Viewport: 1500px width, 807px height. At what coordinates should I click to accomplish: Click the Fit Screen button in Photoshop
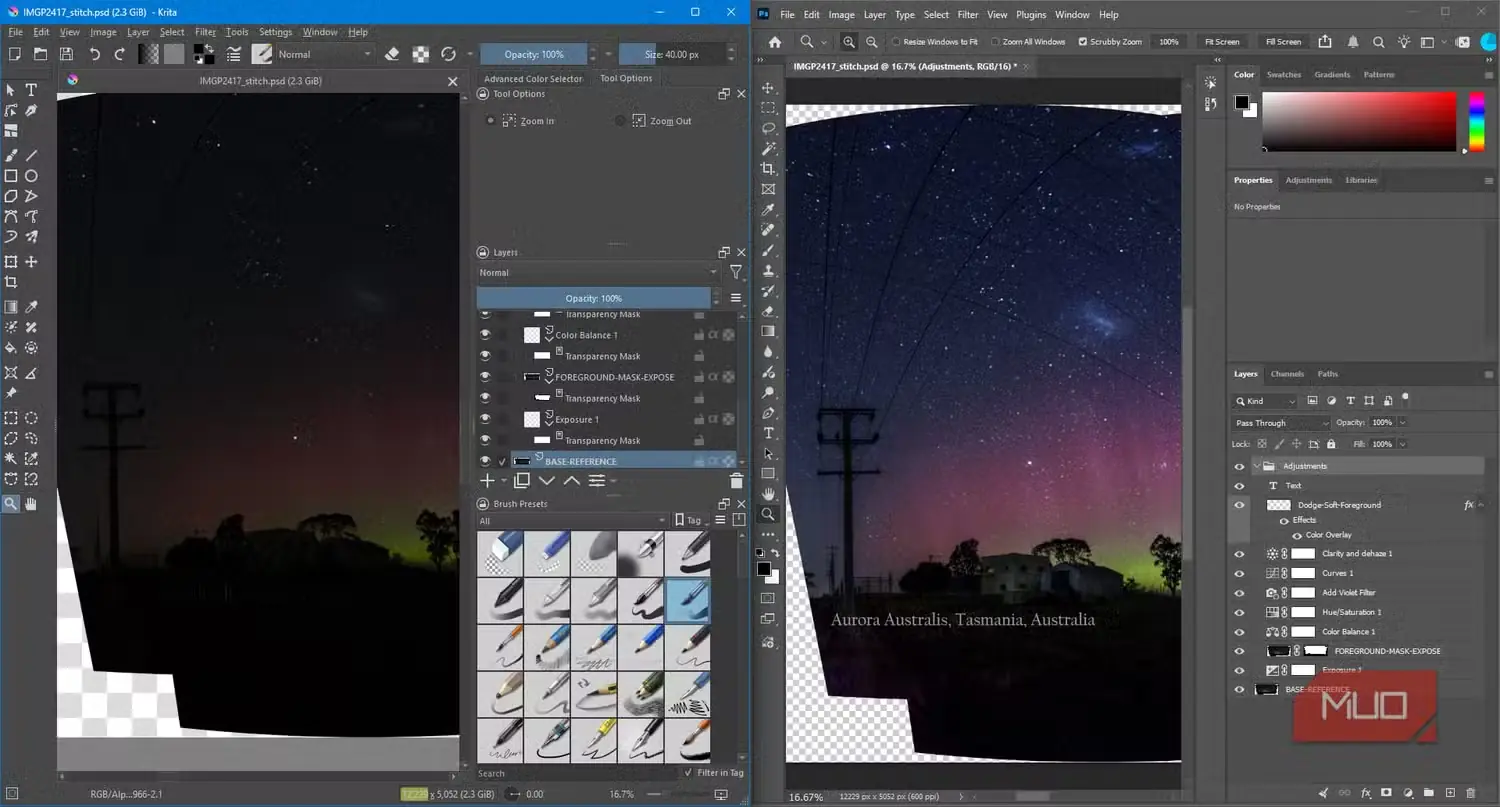[x=1222, y=42]
